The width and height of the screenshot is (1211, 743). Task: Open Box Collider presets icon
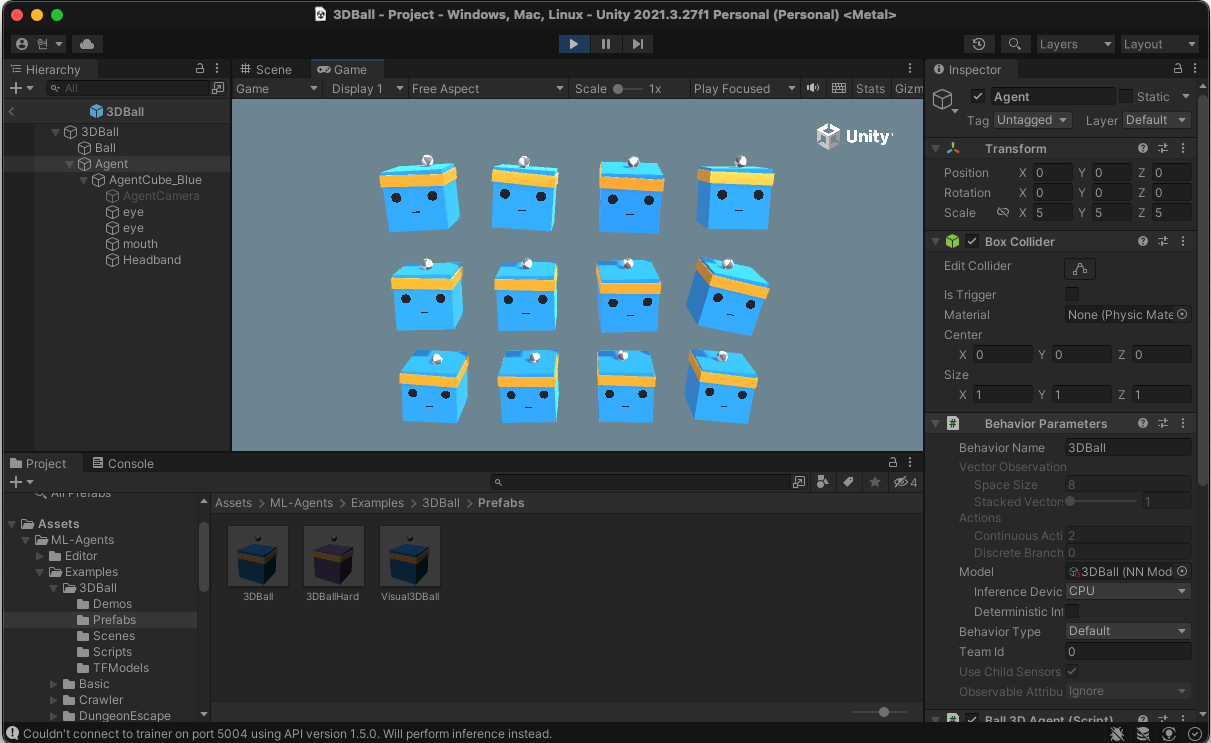click(x=1163, y=241)
